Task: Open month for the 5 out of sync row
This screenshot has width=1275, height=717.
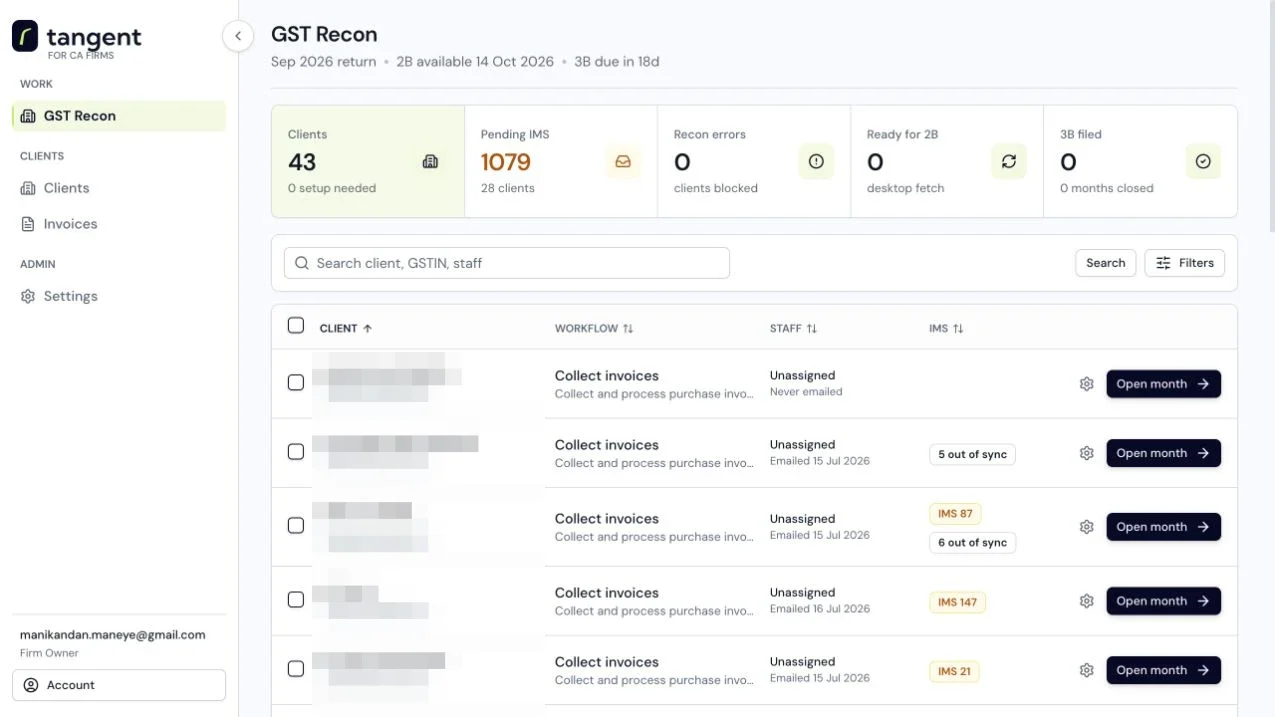Action: (x=1163, y=453)
